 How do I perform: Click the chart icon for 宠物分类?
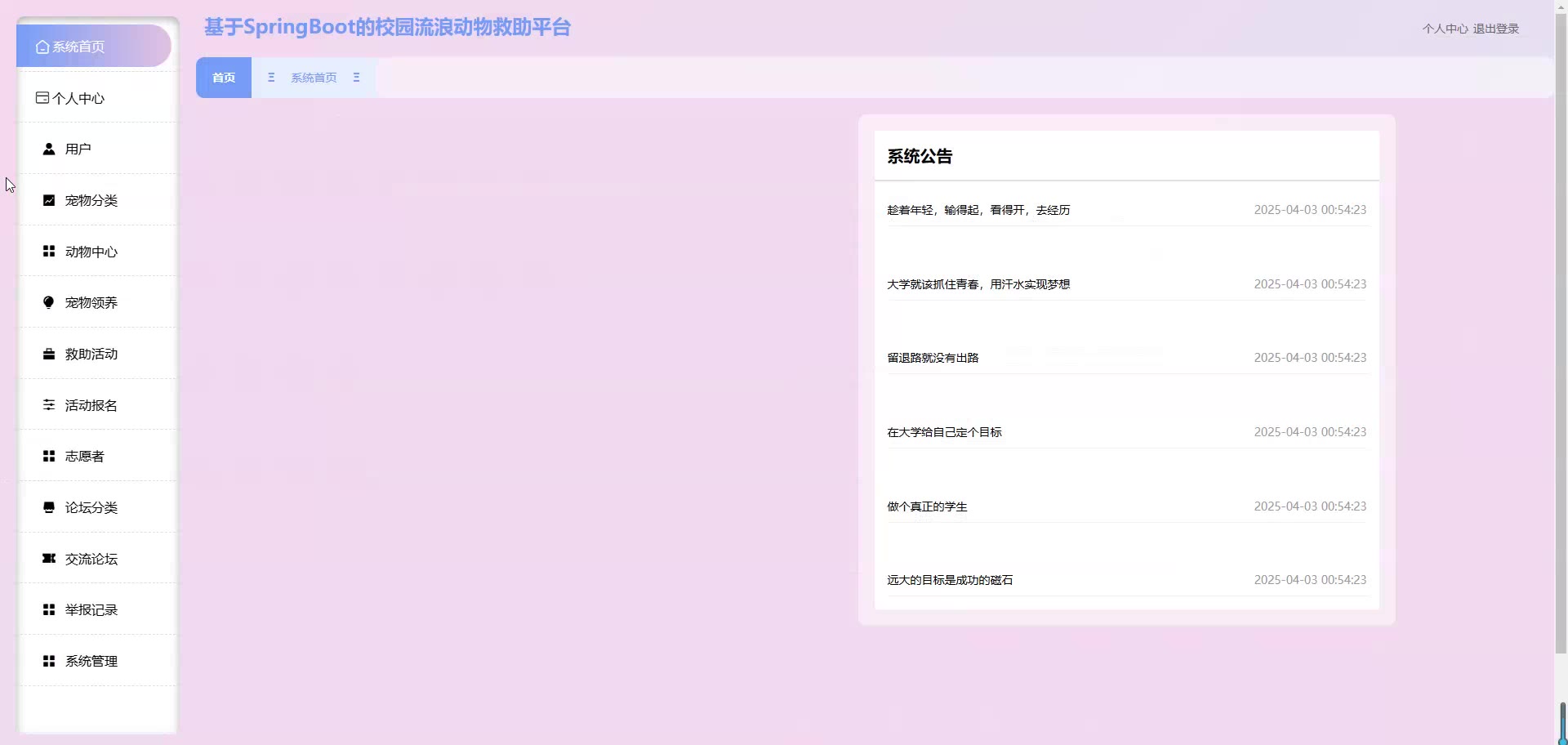point(49,200)
